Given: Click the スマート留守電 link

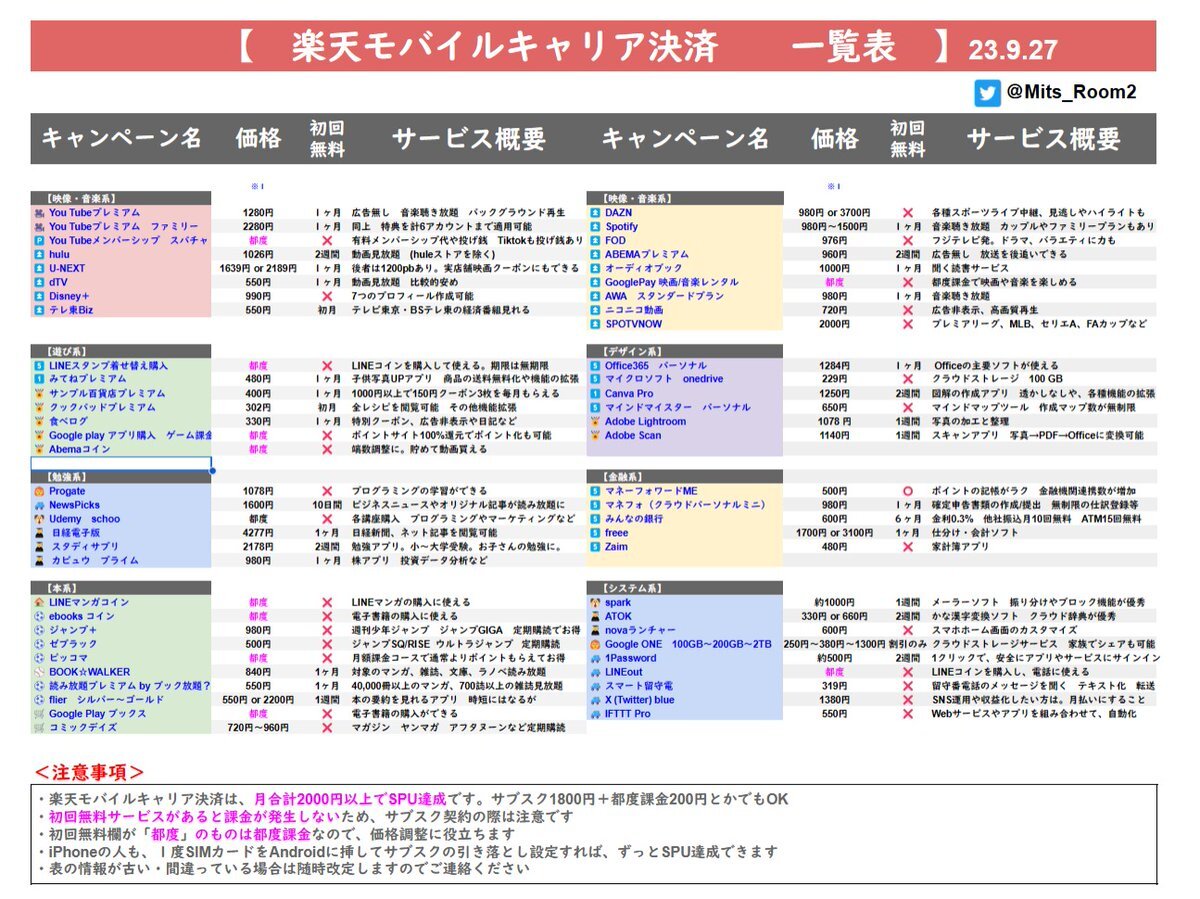Looking at the screenshot, I should point(639,686).
